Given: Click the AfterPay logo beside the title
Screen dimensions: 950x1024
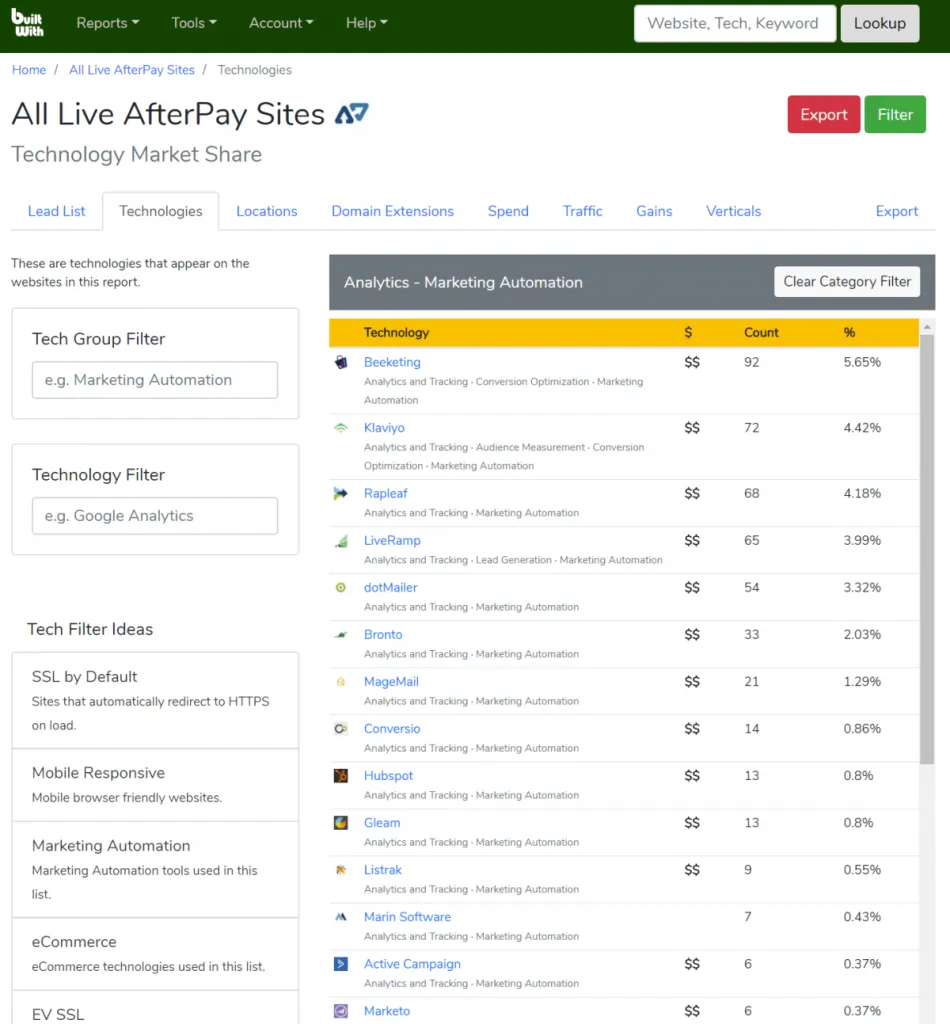Looking at the screenshot, I should click(x=352, y=114).
